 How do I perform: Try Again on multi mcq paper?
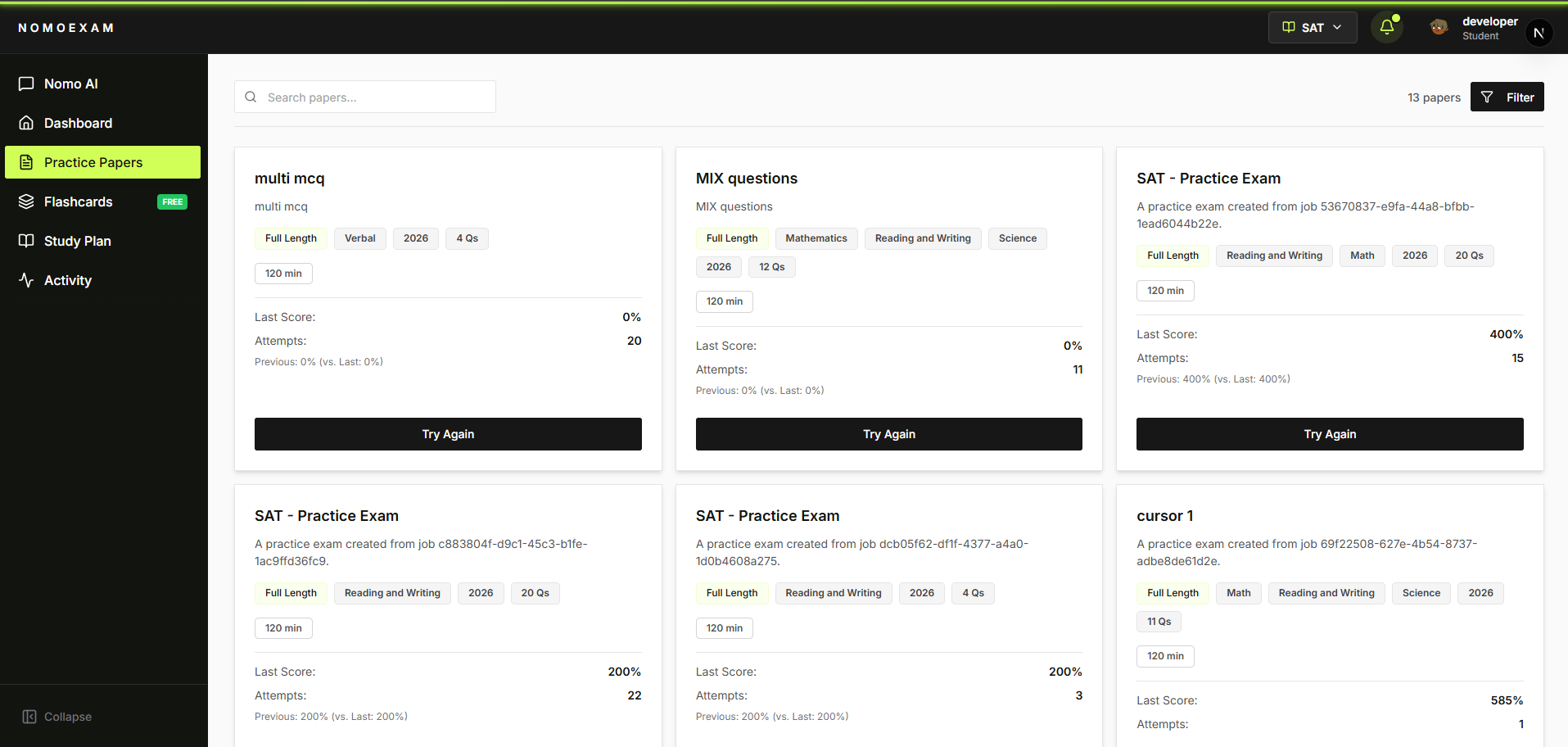[x=448, y=434]
